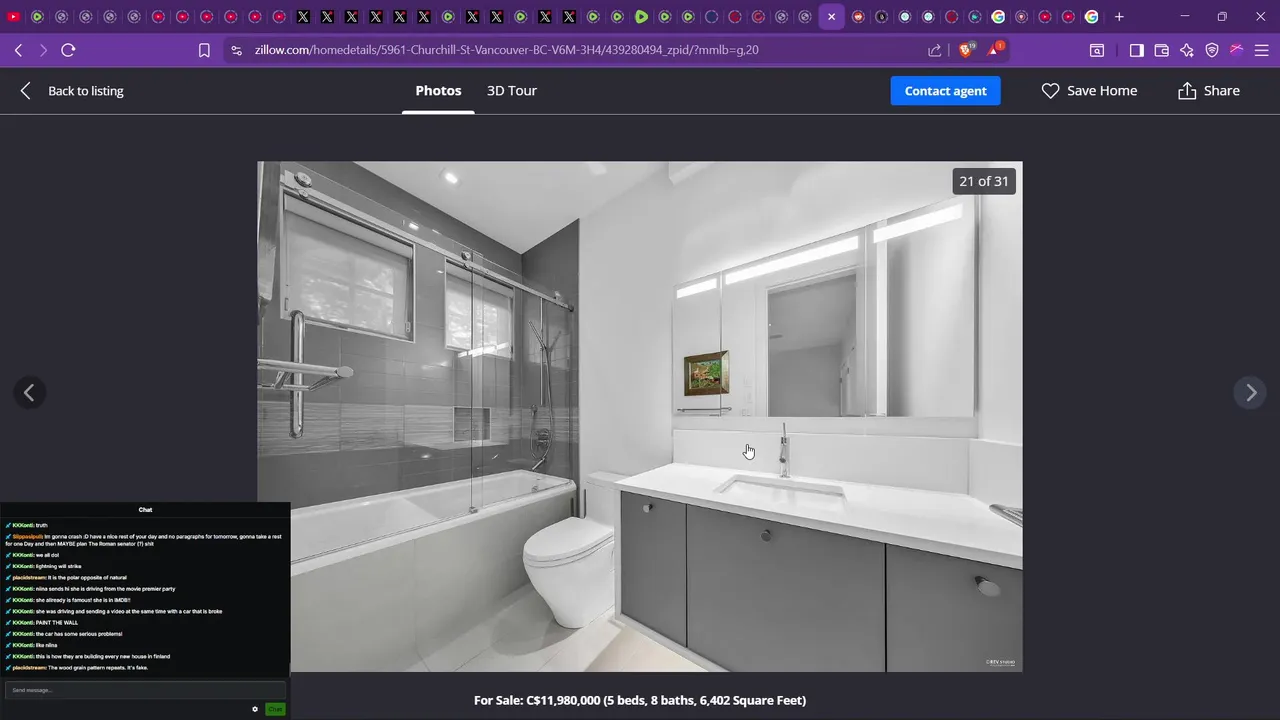Screen dimensions: 1280x720
Task: Open the browser hamburger menu
Action: (x=1262, y=50)
